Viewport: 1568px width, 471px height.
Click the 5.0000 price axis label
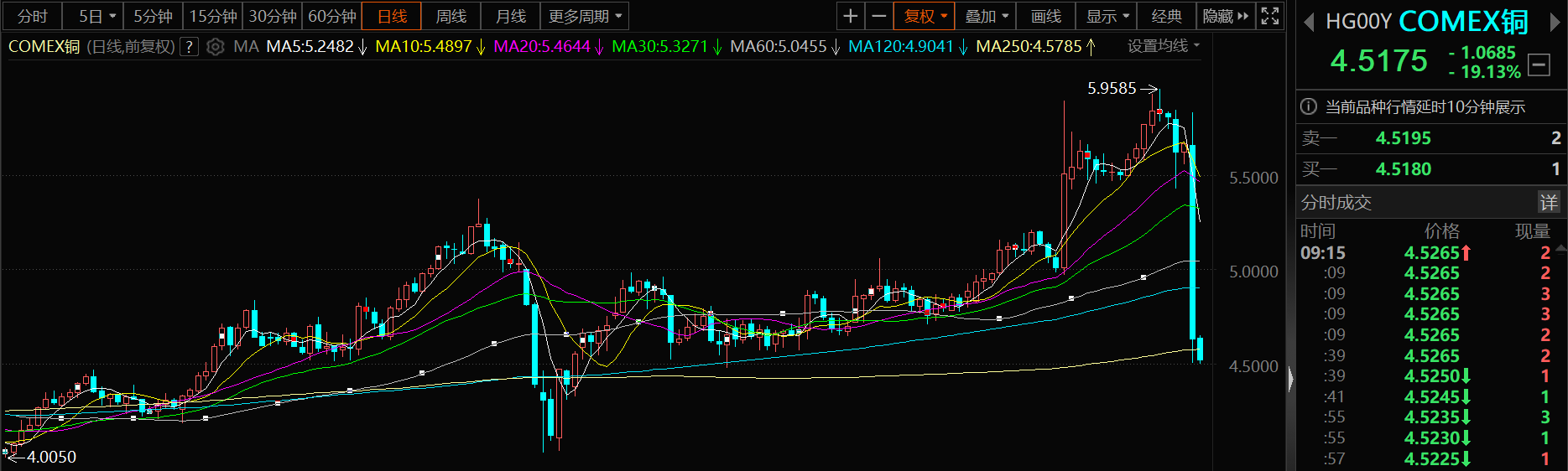1253,272
